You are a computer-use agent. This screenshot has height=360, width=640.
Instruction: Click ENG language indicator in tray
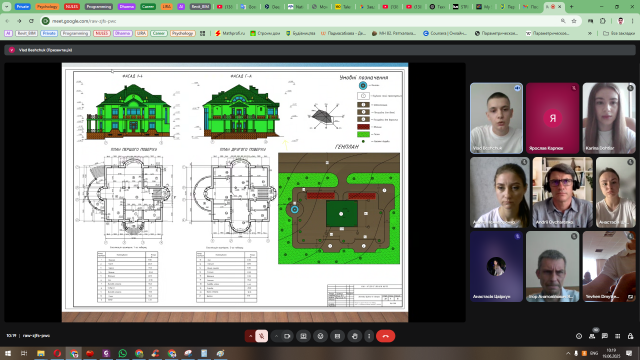594,353
